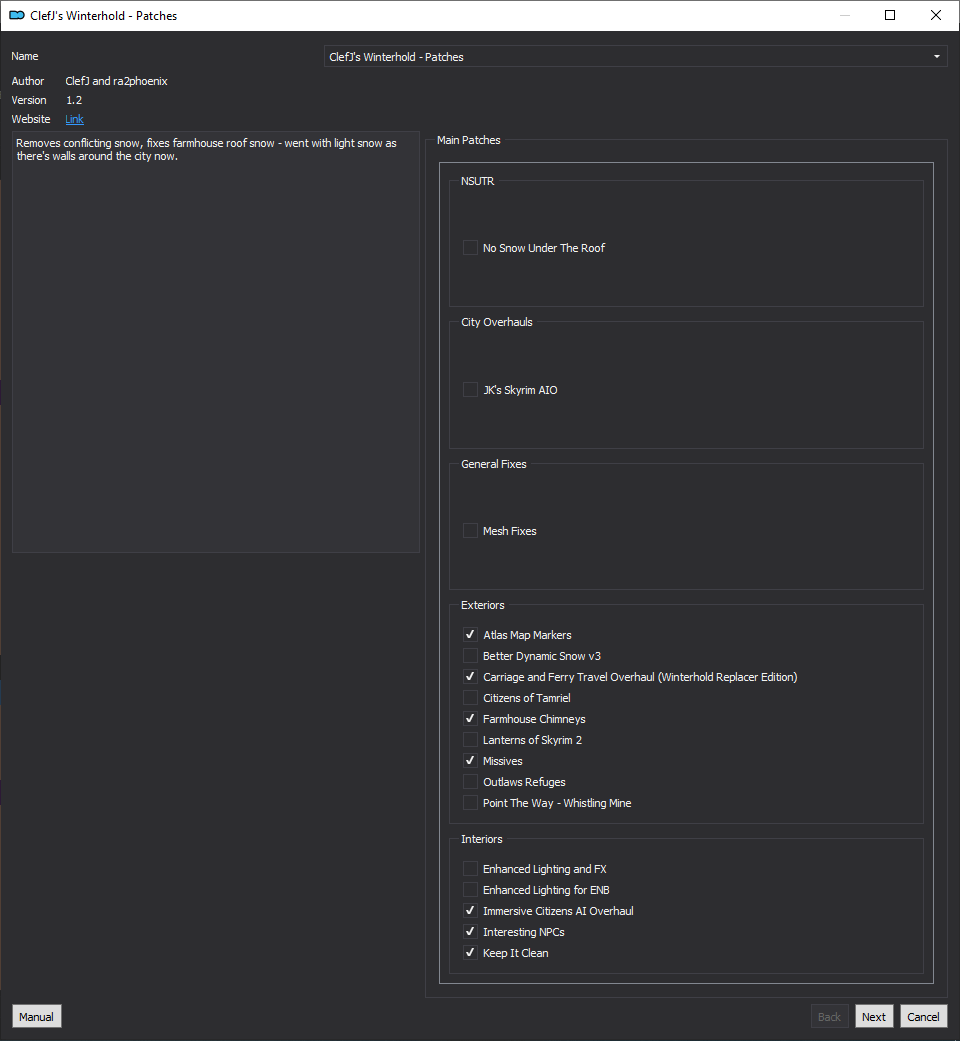
Task: Close the Patches installer window
Action: tap(936, 15)
